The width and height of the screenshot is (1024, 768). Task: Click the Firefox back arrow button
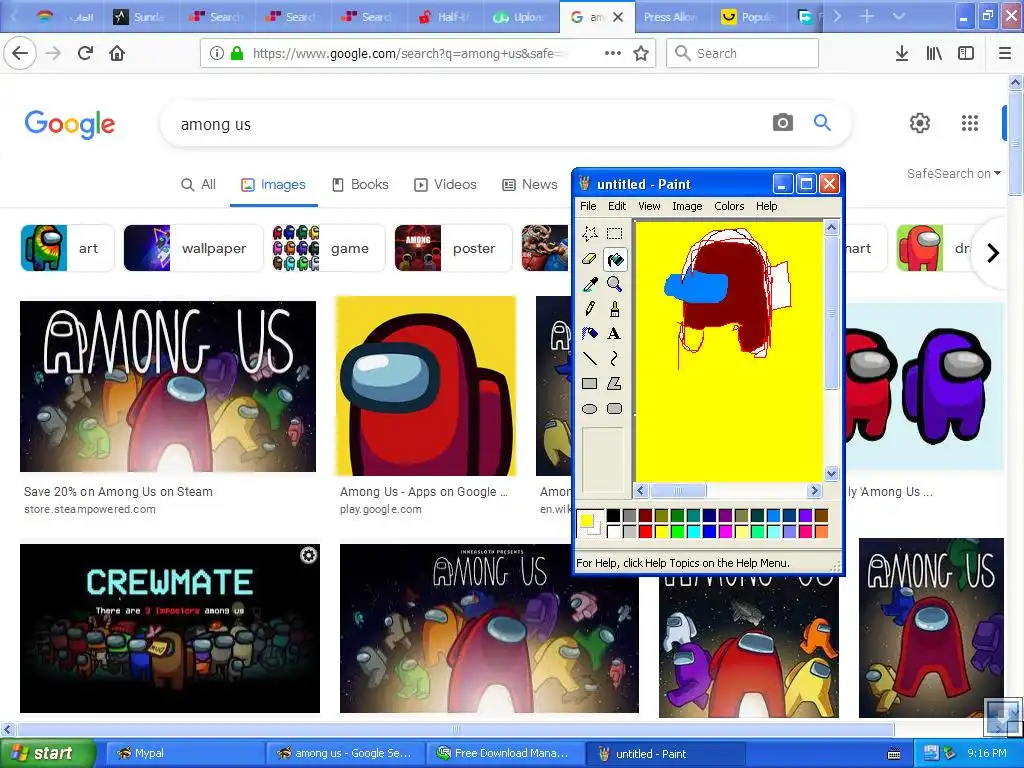click(20, 53)
